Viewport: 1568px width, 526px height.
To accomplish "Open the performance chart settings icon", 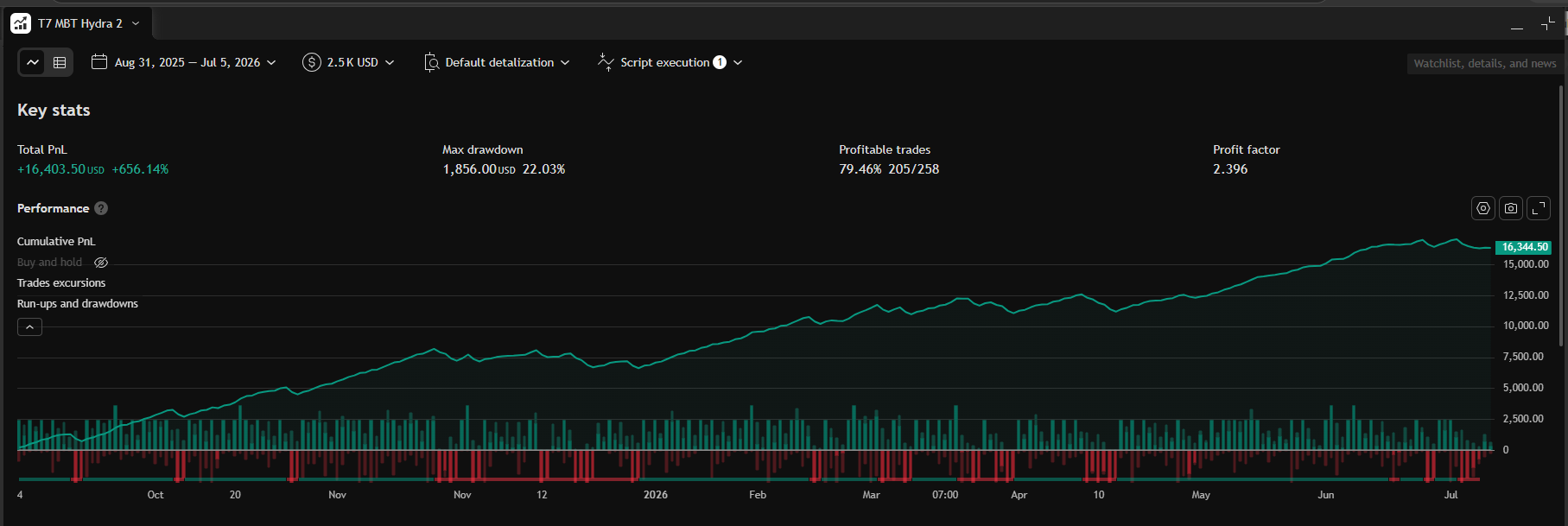I will pos(1483,208).
